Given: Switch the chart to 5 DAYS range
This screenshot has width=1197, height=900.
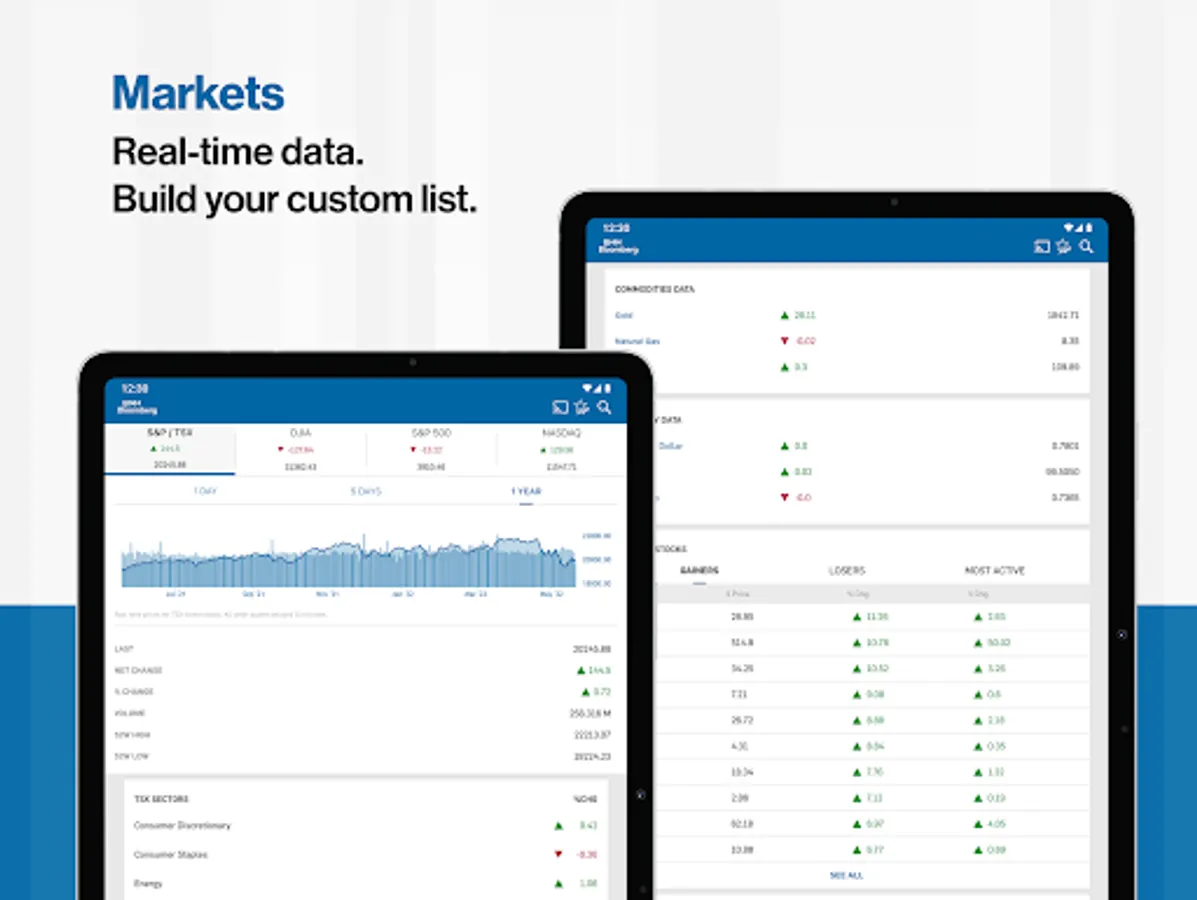Looking at the screenshot, I should [x=366, y=491].
